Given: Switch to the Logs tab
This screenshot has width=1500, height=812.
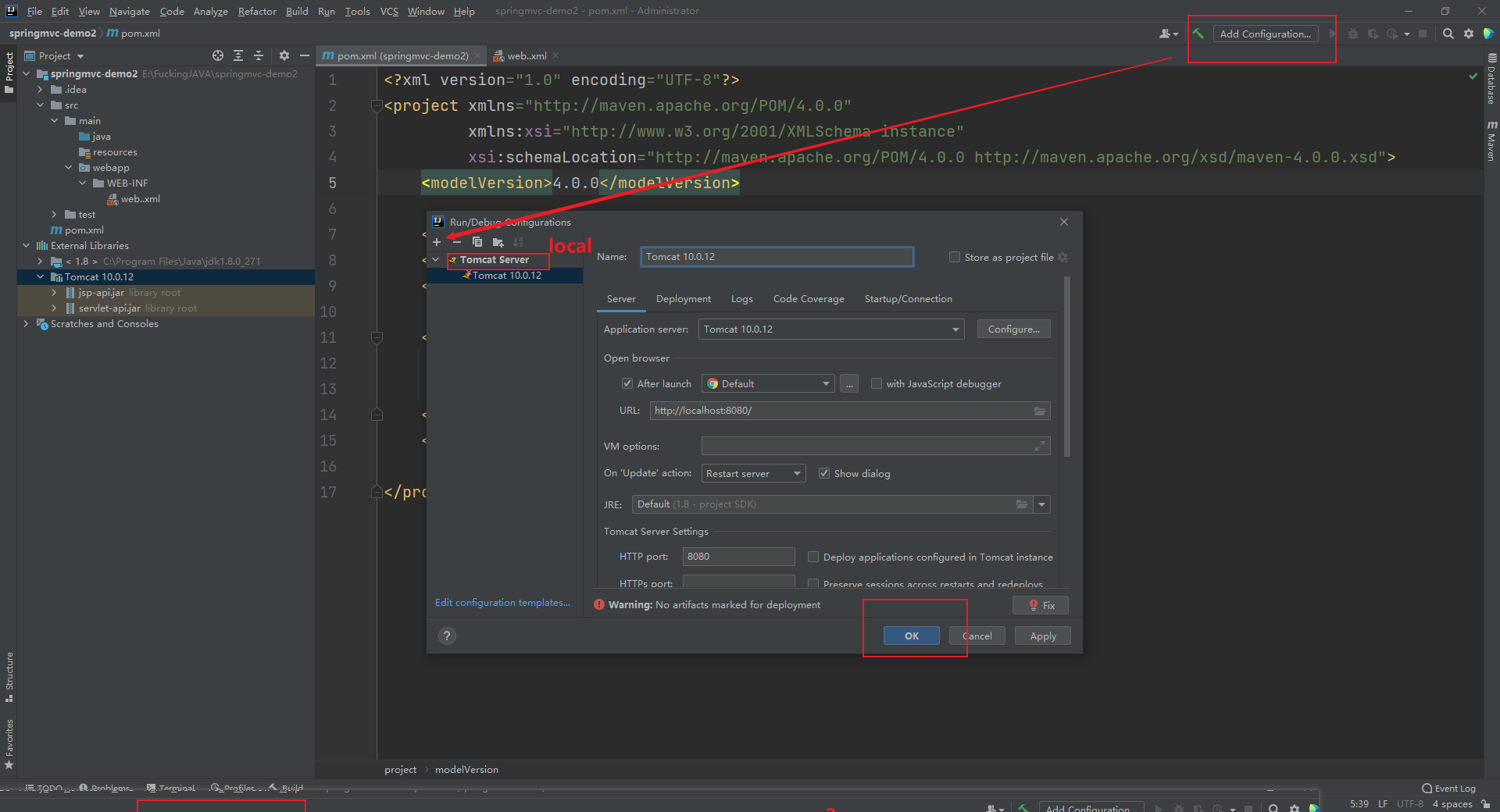Looking at the screenshot, I should click(x=742, y=299).
